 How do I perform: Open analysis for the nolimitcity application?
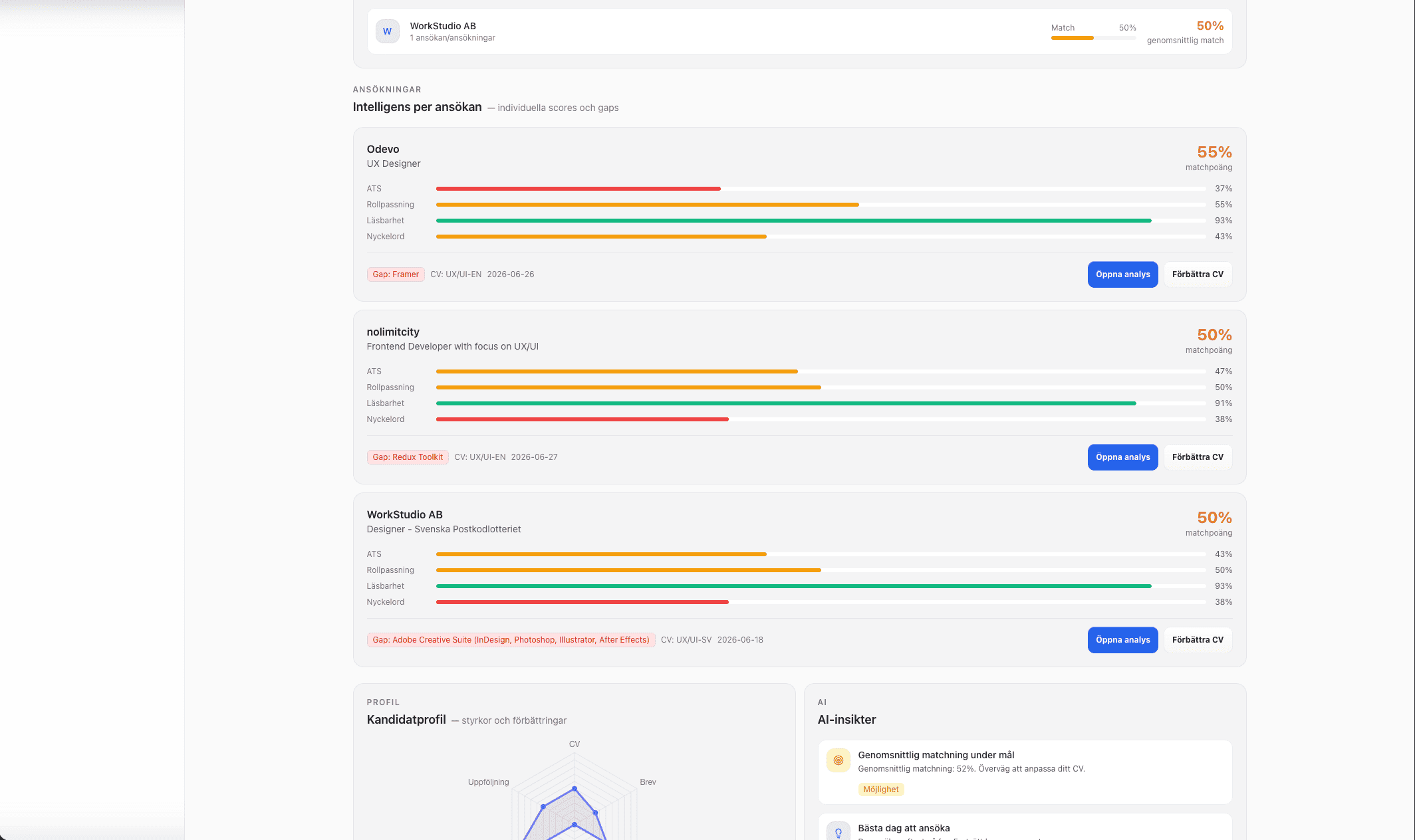tap(1122, 457)
